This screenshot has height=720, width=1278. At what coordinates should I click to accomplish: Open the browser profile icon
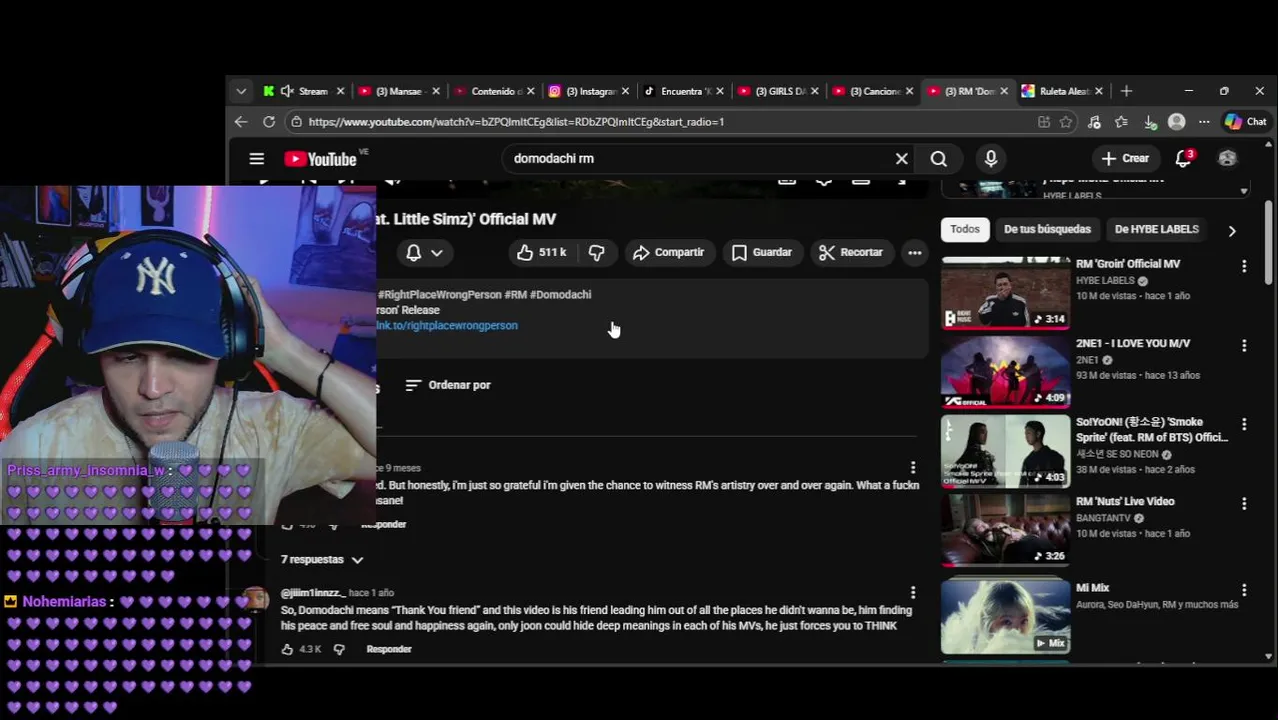1177,122
